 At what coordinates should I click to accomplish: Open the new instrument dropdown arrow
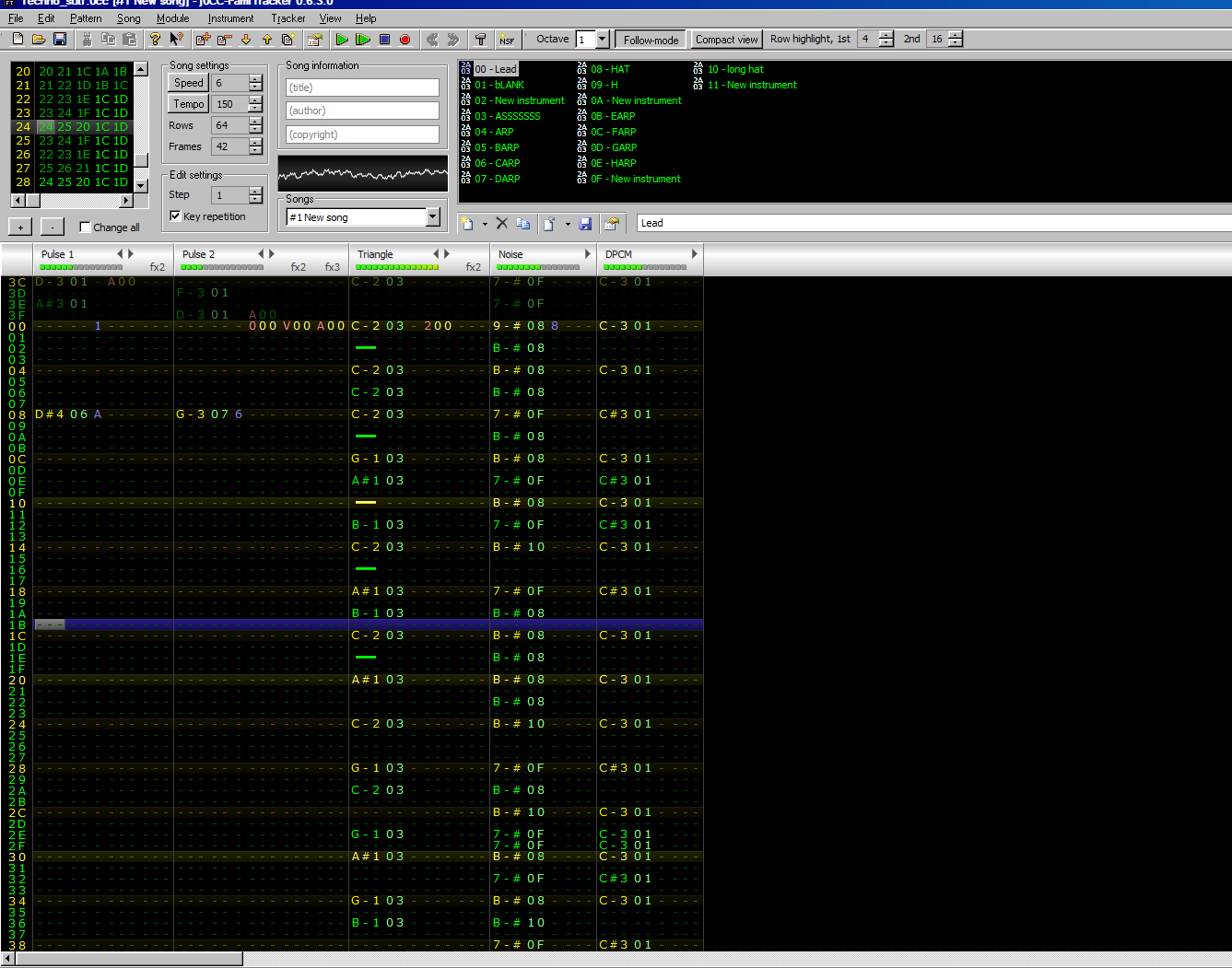coord(485,224)
